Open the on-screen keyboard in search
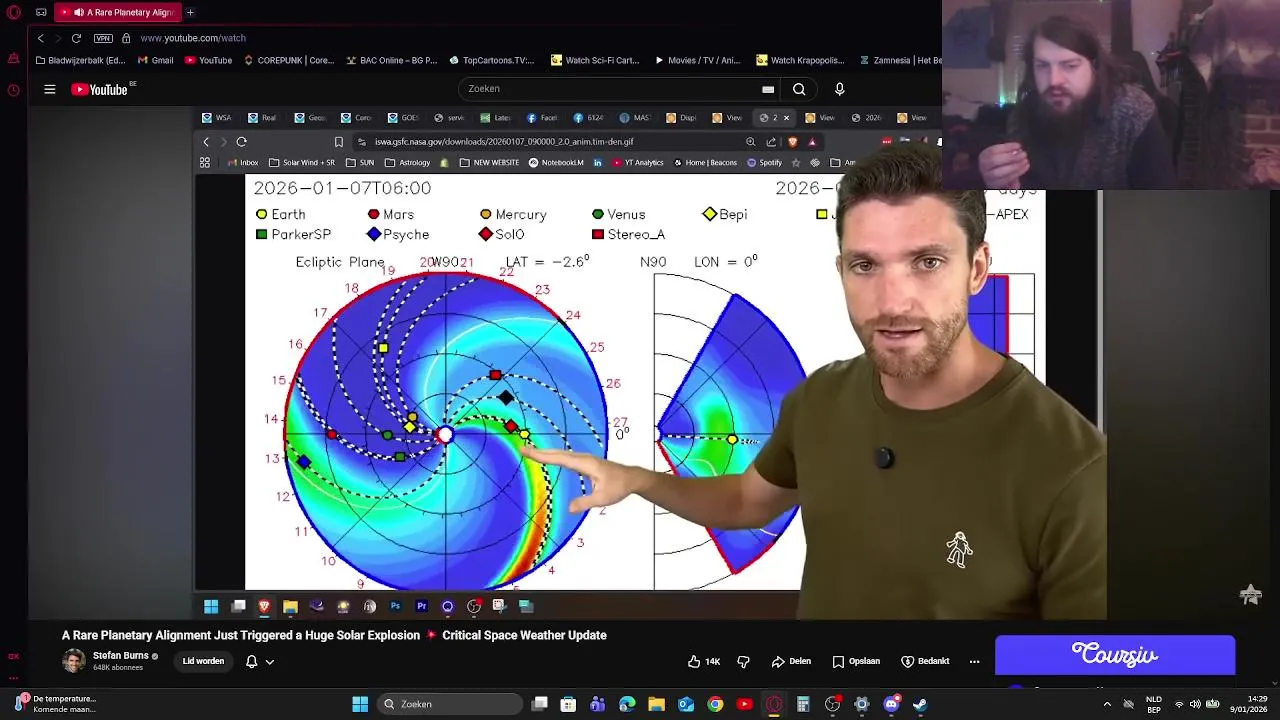 (768, 89)
